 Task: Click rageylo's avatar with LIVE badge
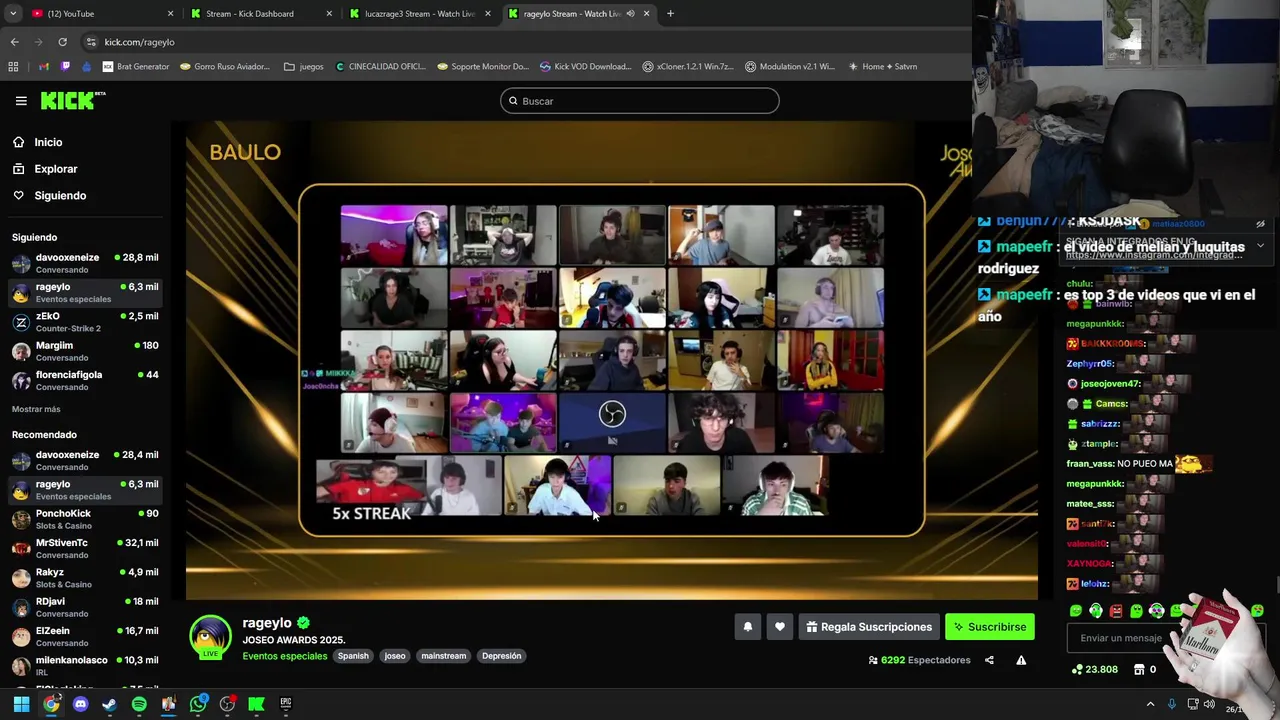210,637
